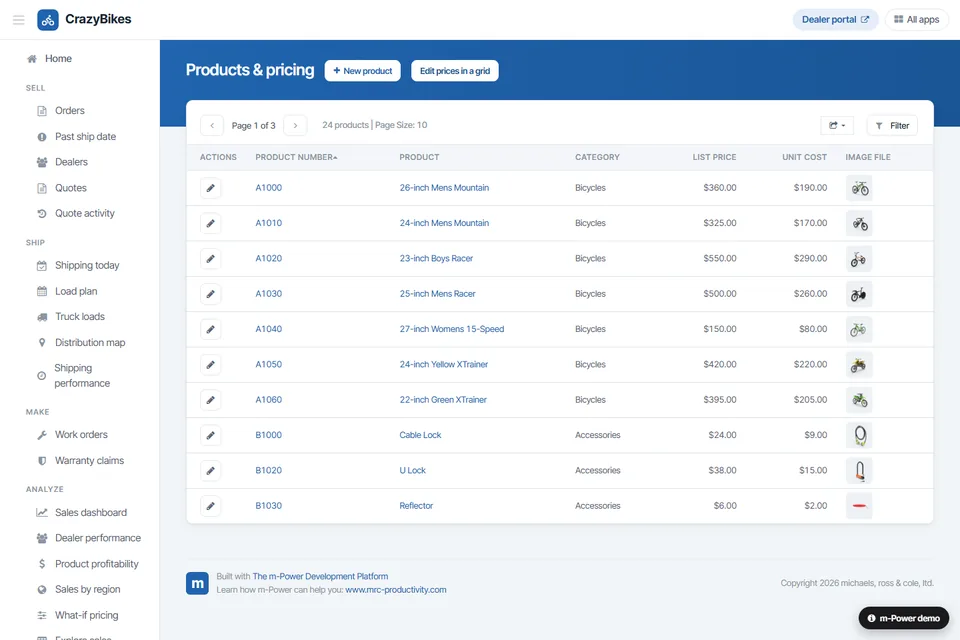960x640 pixels.
Task: Edit product A1020 with pencil icon
Action: click(x=211, y=258)
